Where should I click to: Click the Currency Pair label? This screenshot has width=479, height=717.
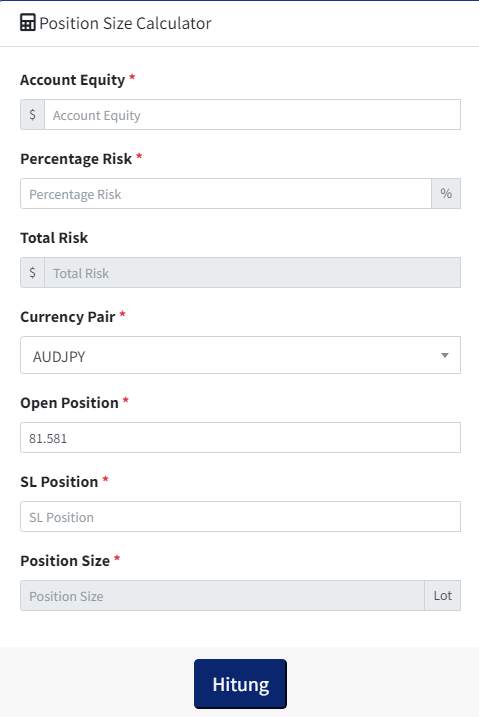coord(68,317)
